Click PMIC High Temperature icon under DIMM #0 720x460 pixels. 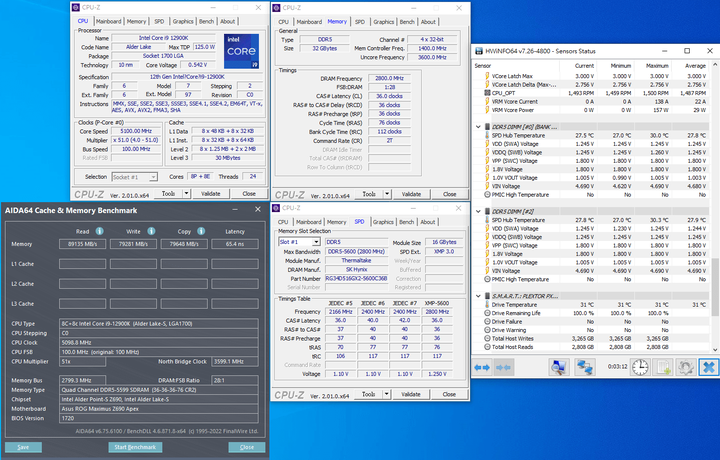tap(487, 195)
